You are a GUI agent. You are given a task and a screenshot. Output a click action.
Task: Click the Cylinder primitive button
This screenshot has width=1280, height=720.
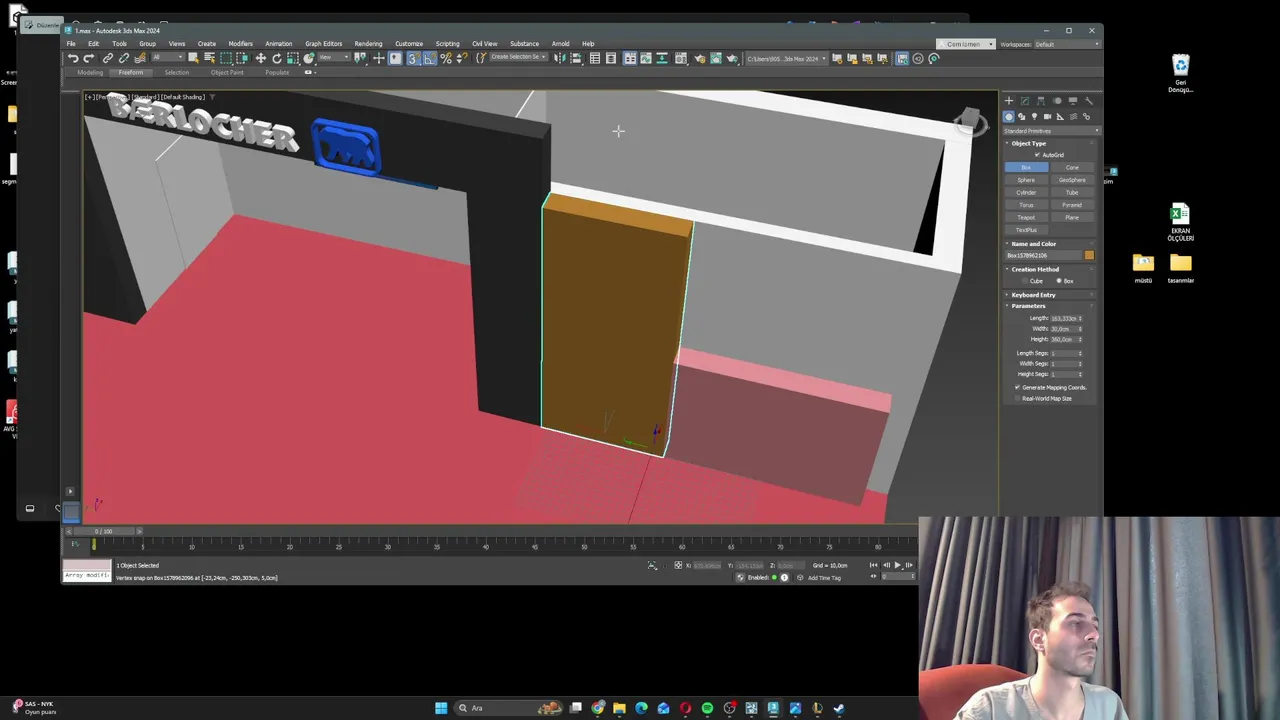(x=1027, y=192)
